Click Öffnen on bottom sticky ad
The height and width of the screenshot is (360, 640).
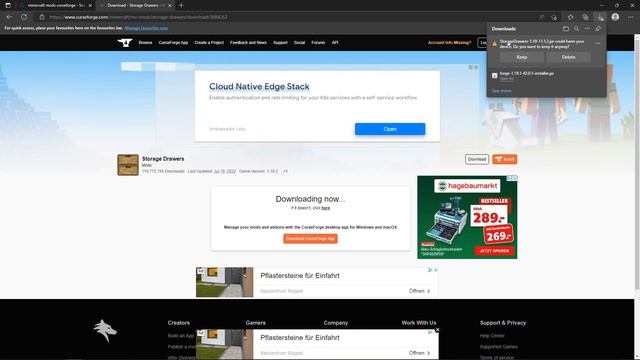pyautogui.click(x=419, y=353)
